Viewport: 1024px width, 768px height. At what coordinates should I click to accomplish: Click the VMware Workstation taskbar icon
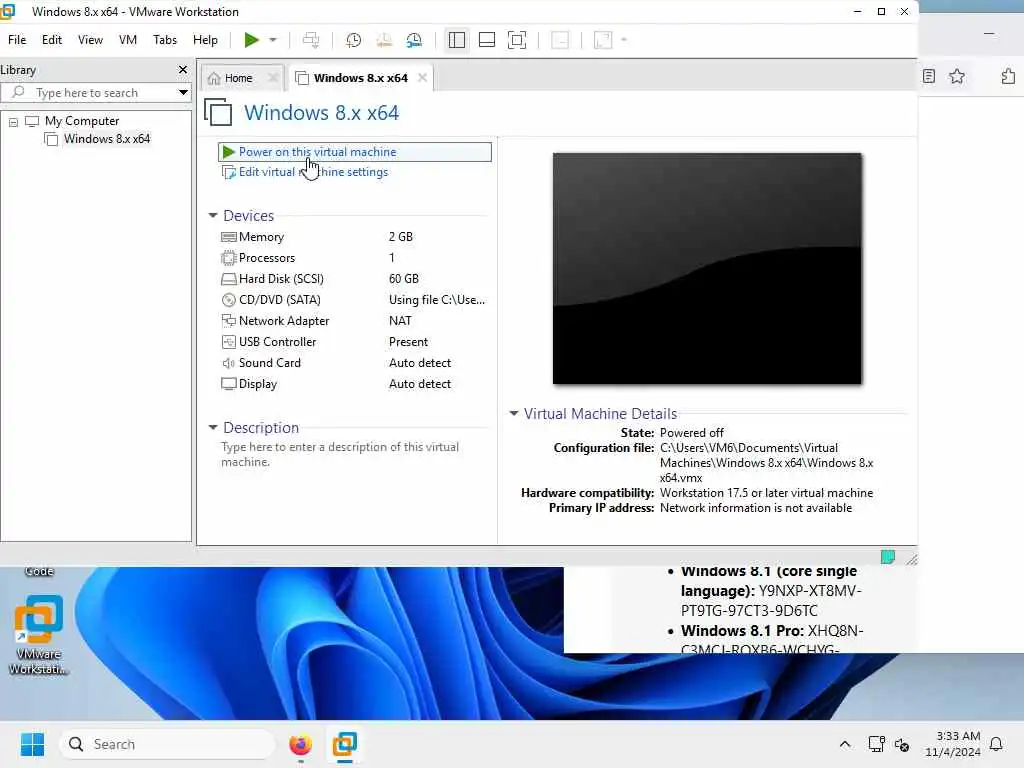pos(345,744)
